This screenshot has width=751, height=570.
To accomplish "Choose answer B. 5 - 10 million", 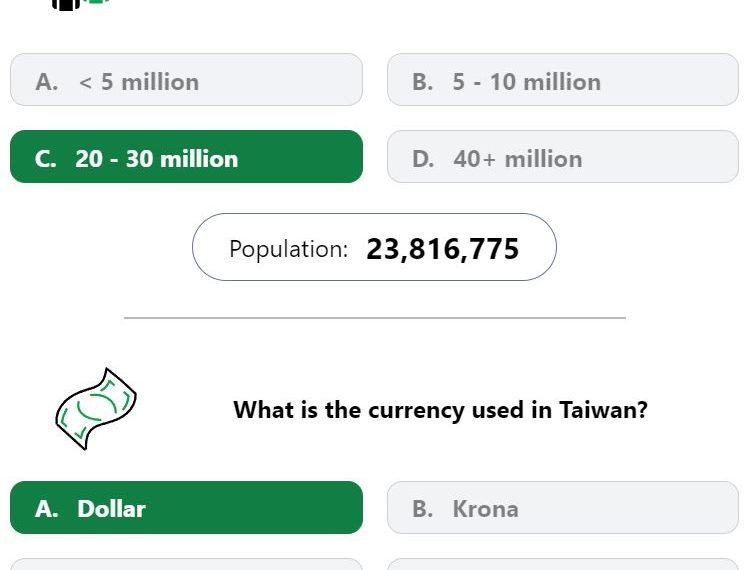I will [563, 80].
